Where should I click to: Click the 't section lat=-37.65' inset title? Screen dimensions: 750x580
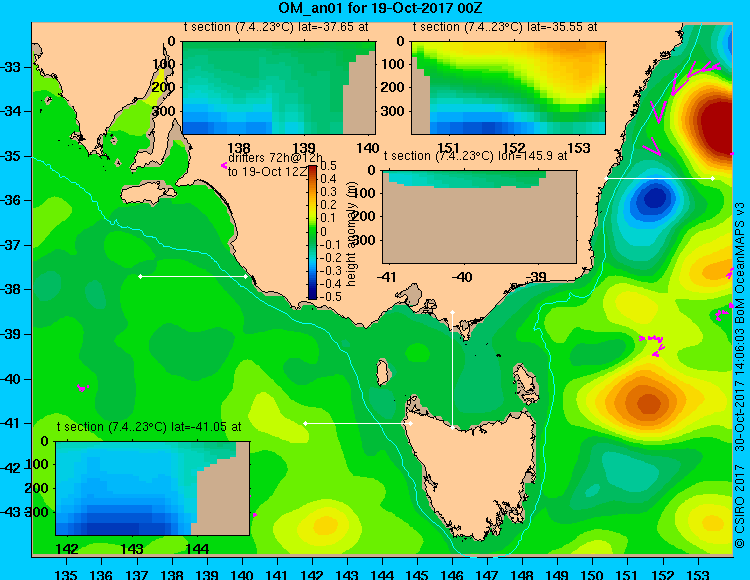coord(276,27)
